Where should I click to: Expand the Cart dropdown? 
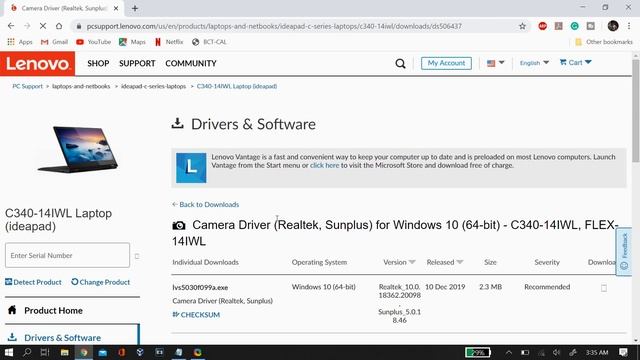576,62
